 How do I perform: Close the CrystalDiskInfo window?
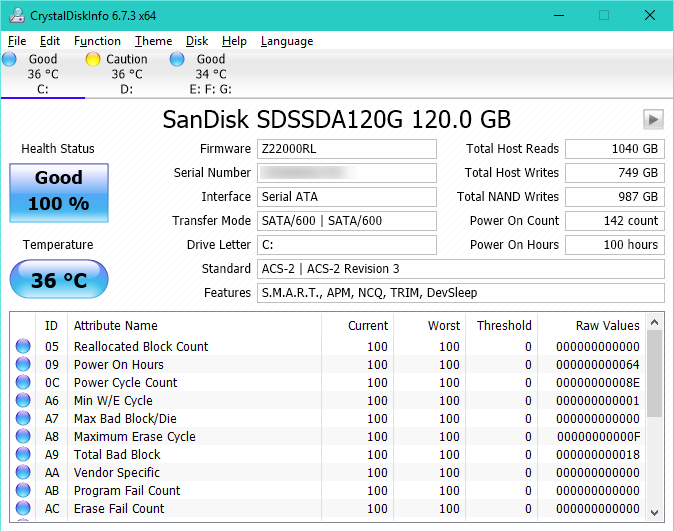650,15
